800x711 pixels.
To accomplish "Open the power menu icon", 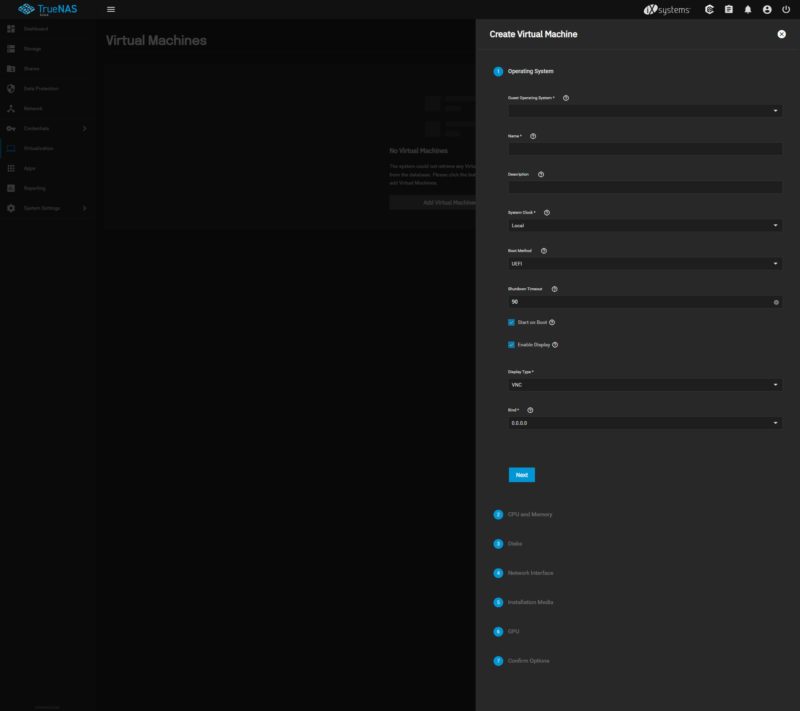I will (785, 9).
